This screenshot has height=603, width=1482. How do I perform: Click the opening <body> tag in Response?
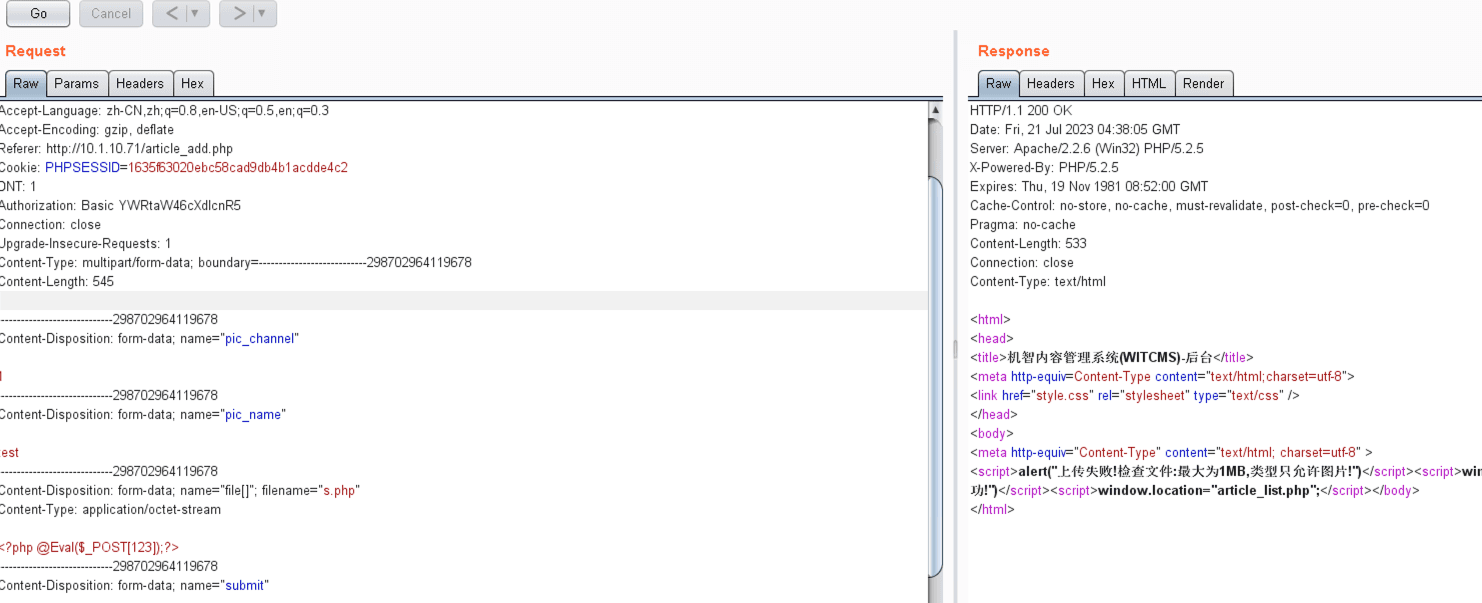click(x=991, y=434)
